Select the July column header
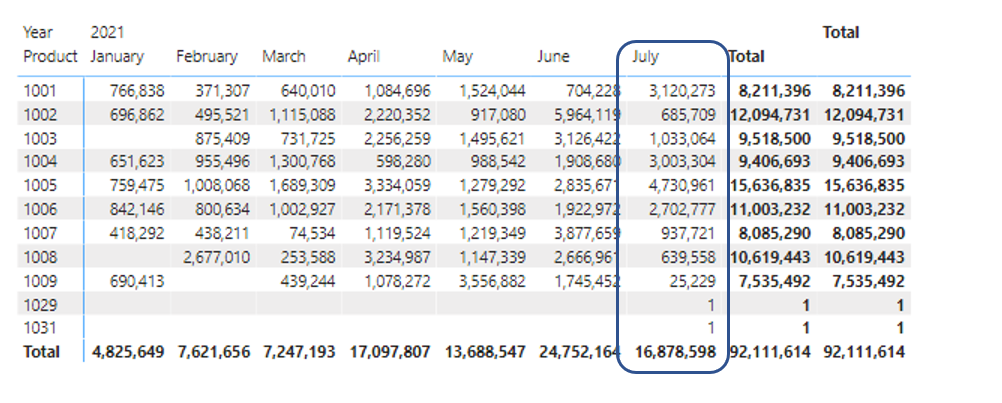 tap(645, 56)
